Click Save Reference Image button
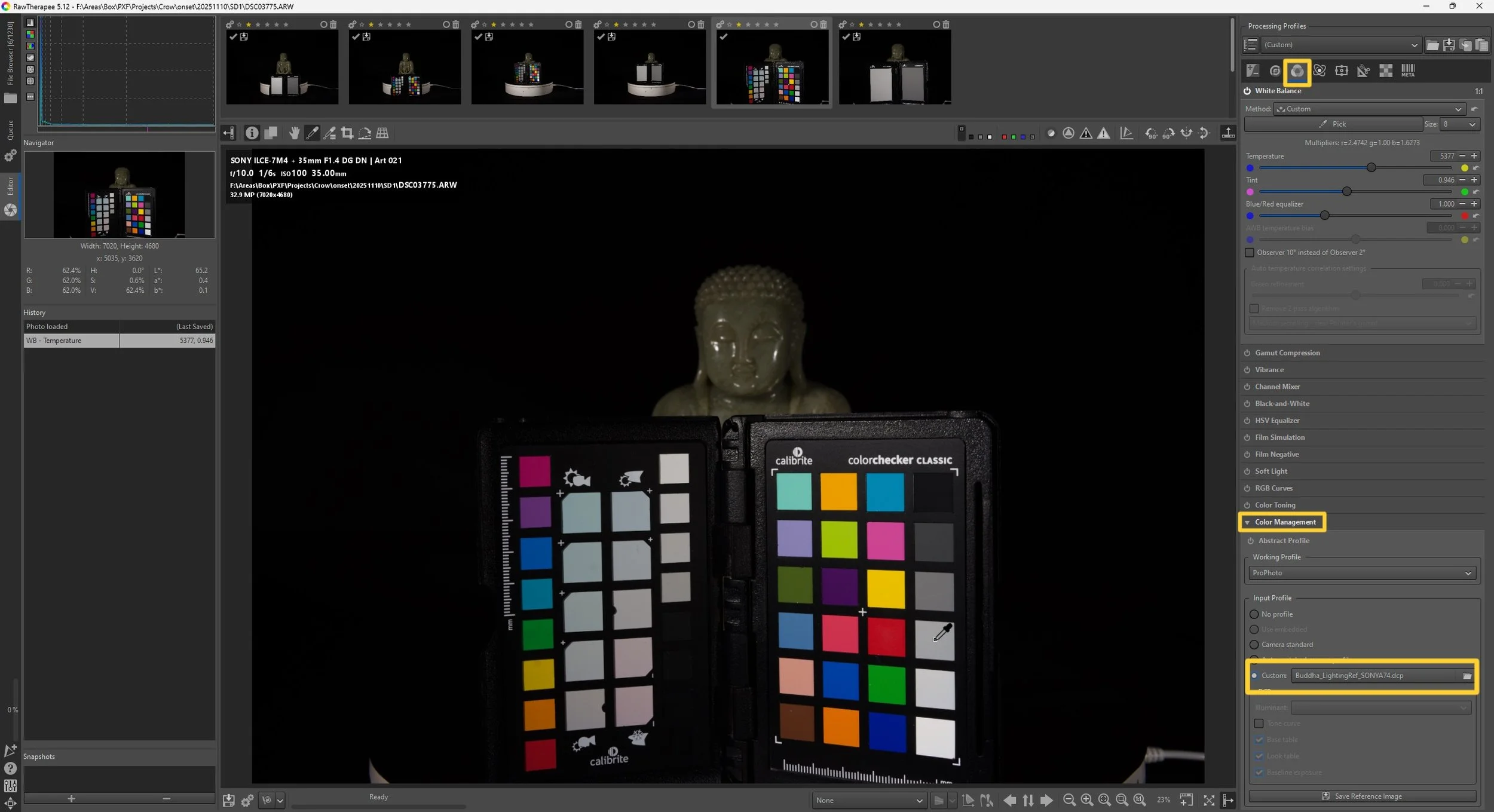Screen dimensions: 1494x812 1361,796
